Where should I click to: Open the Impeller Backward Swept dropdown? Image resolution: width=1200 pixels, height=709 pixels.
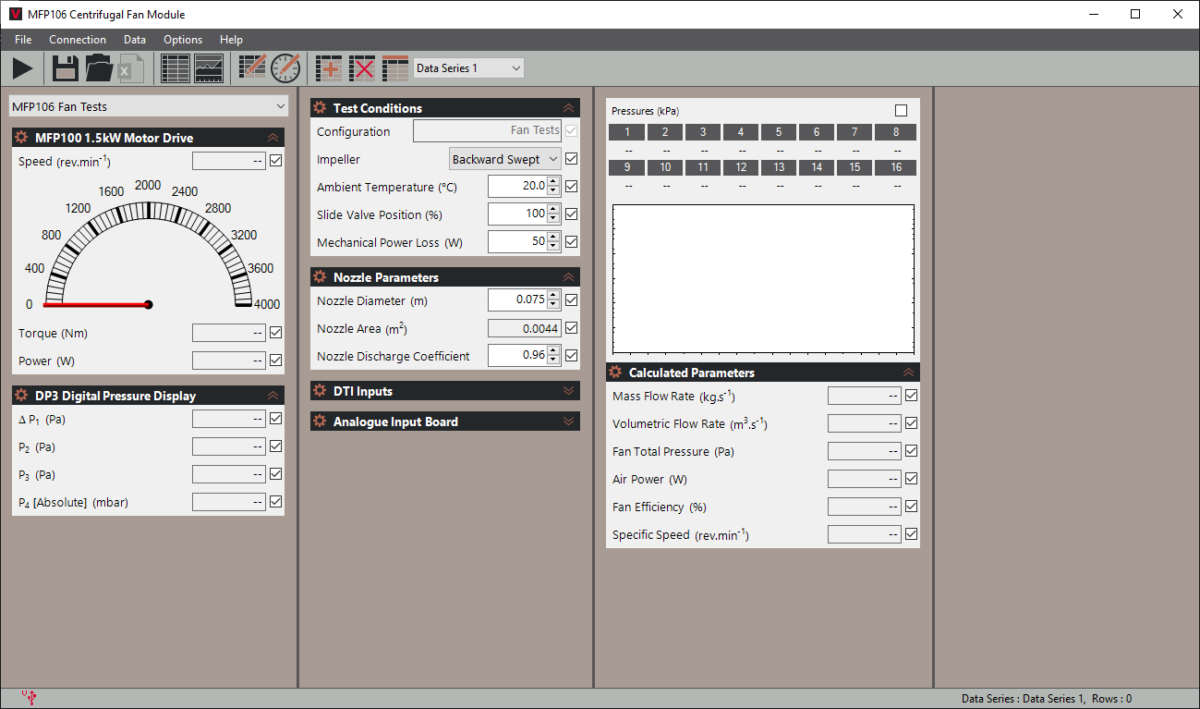[505, 159]
